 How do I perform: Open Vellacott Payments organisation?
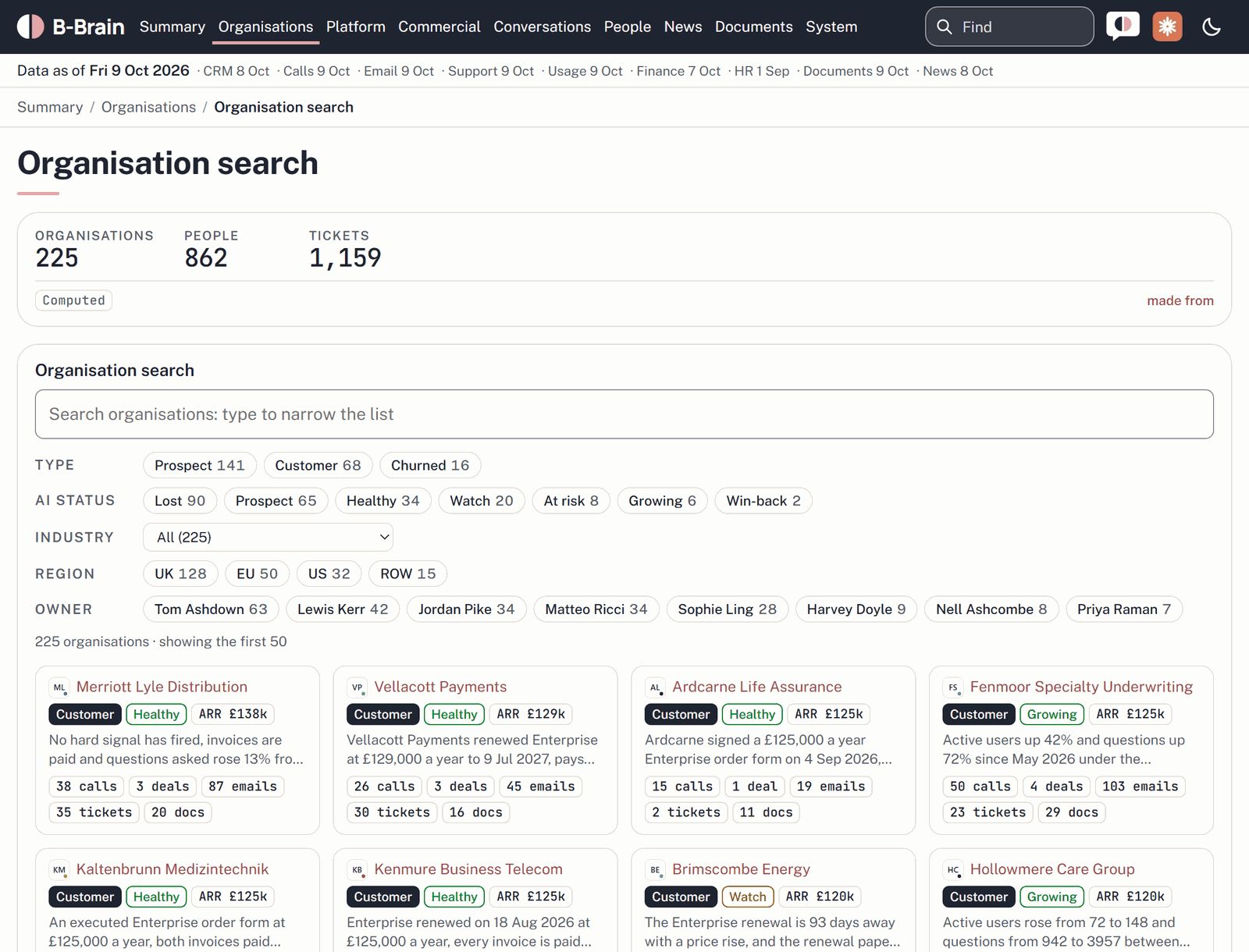[440, 687]
